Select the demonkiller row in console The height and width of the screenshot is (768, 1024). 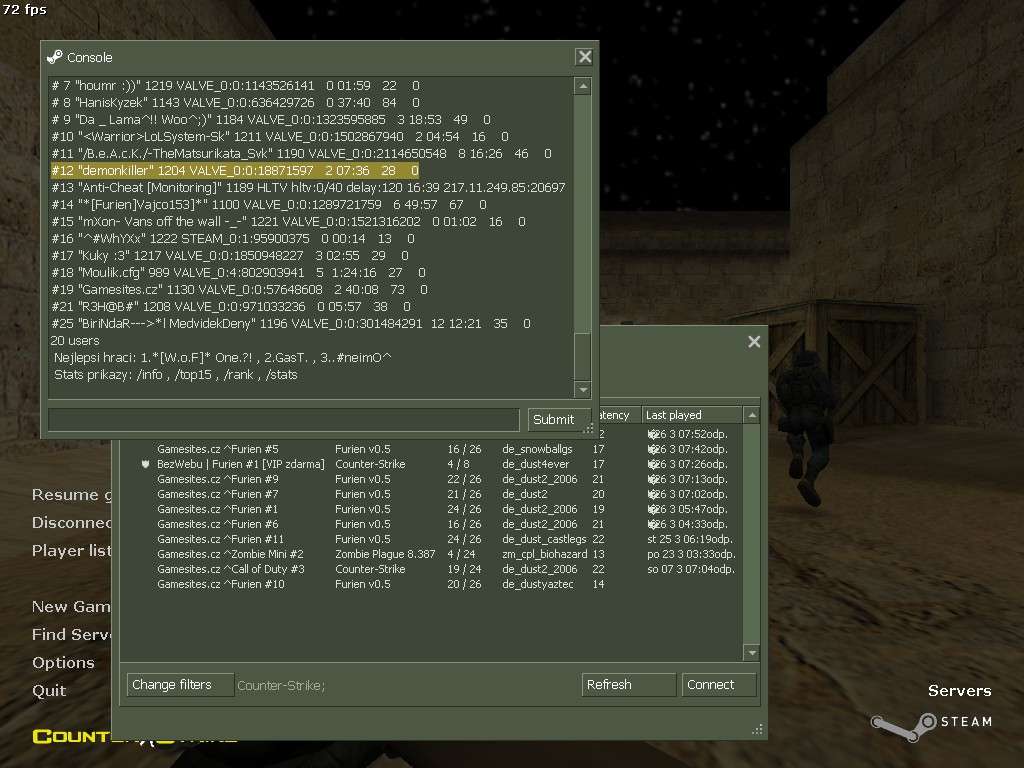pos(235,171)
